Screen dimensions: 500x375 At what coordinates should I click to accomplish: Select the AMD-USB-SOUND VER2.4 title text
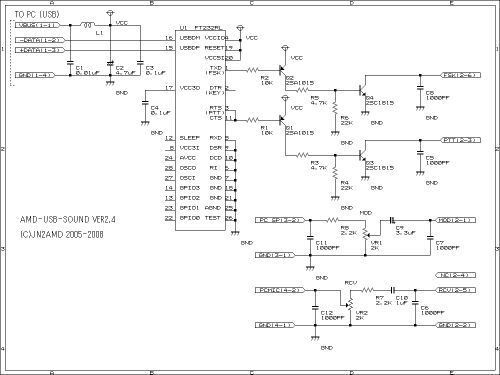click(68, 220)
